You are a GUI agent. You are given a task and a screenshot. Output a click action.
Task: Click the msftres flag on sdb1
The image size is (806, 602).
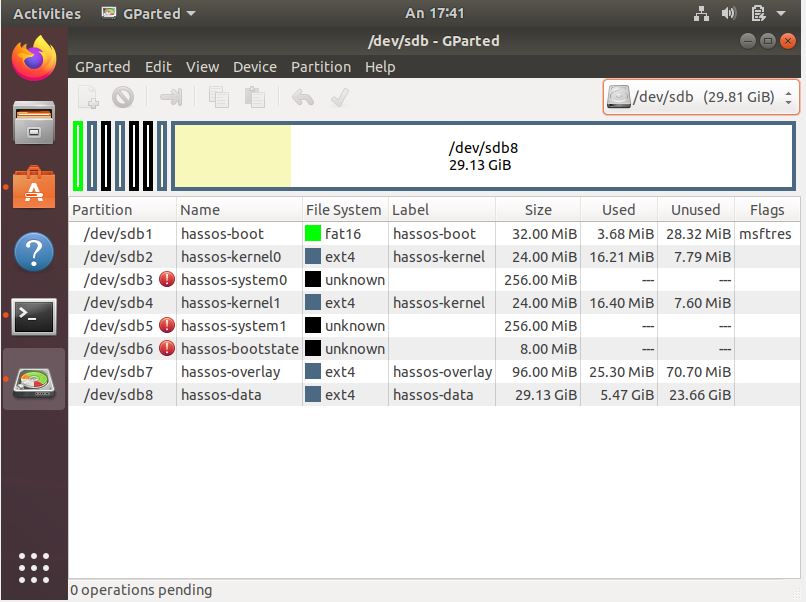[x=765, y=233]
